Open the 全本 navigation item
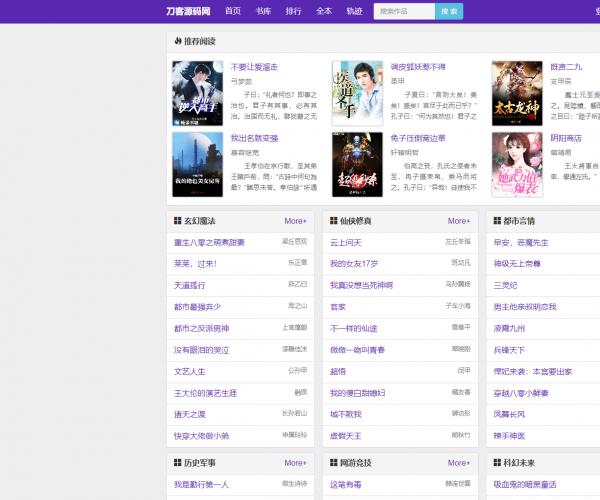Screen dimensions: 600x500 point(324,11)
